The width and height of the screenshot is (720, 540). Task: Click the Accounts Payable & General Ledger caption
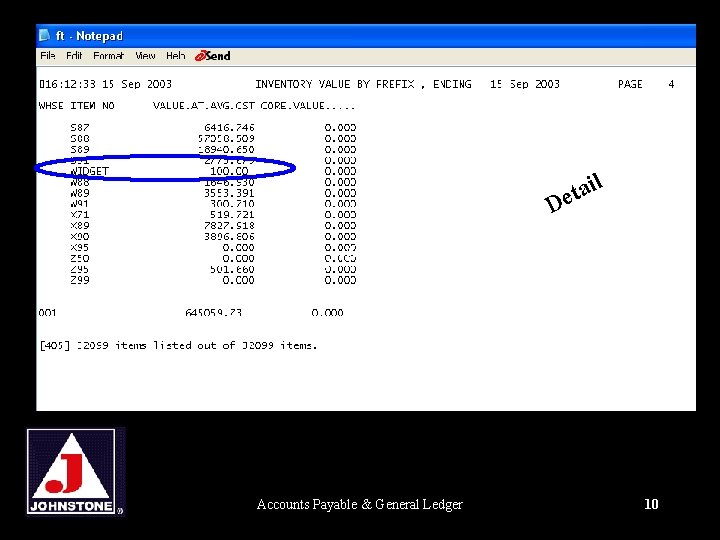pyautogui.click(x=360, y=504)
